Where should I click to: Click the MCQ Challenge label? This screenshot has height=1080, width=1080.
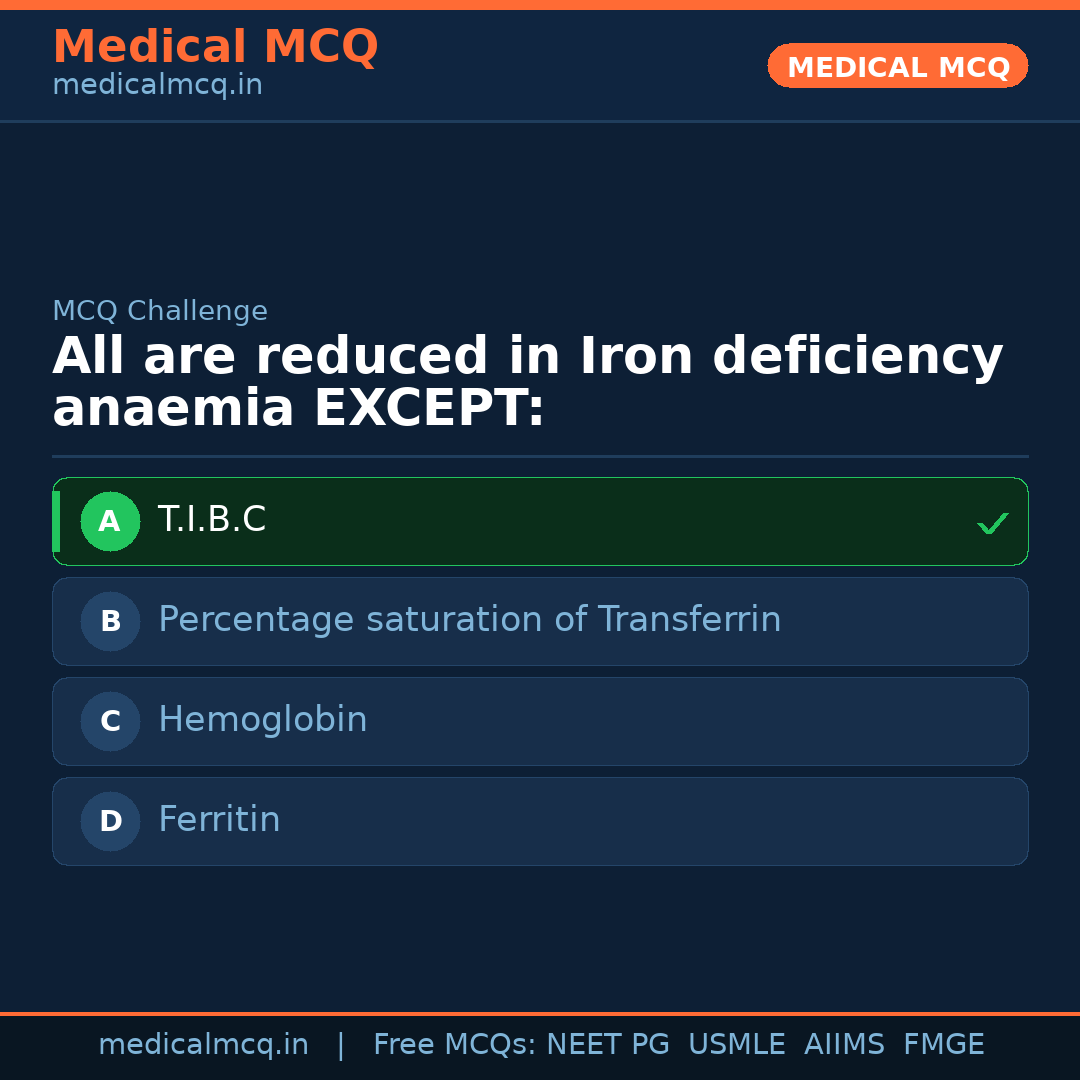[160, 311]
